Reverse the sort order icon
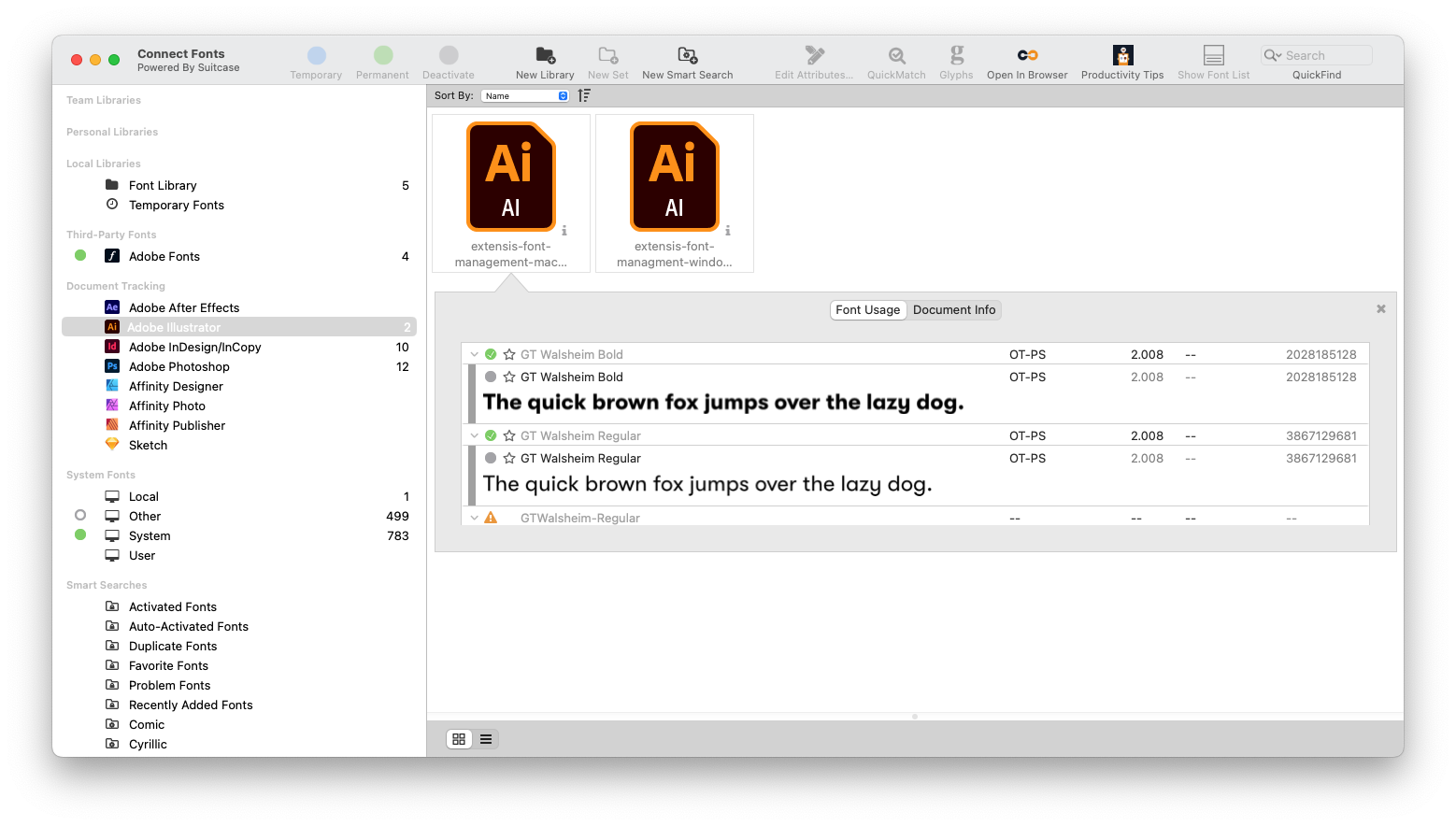1456x826 pixels. [584, 95]
